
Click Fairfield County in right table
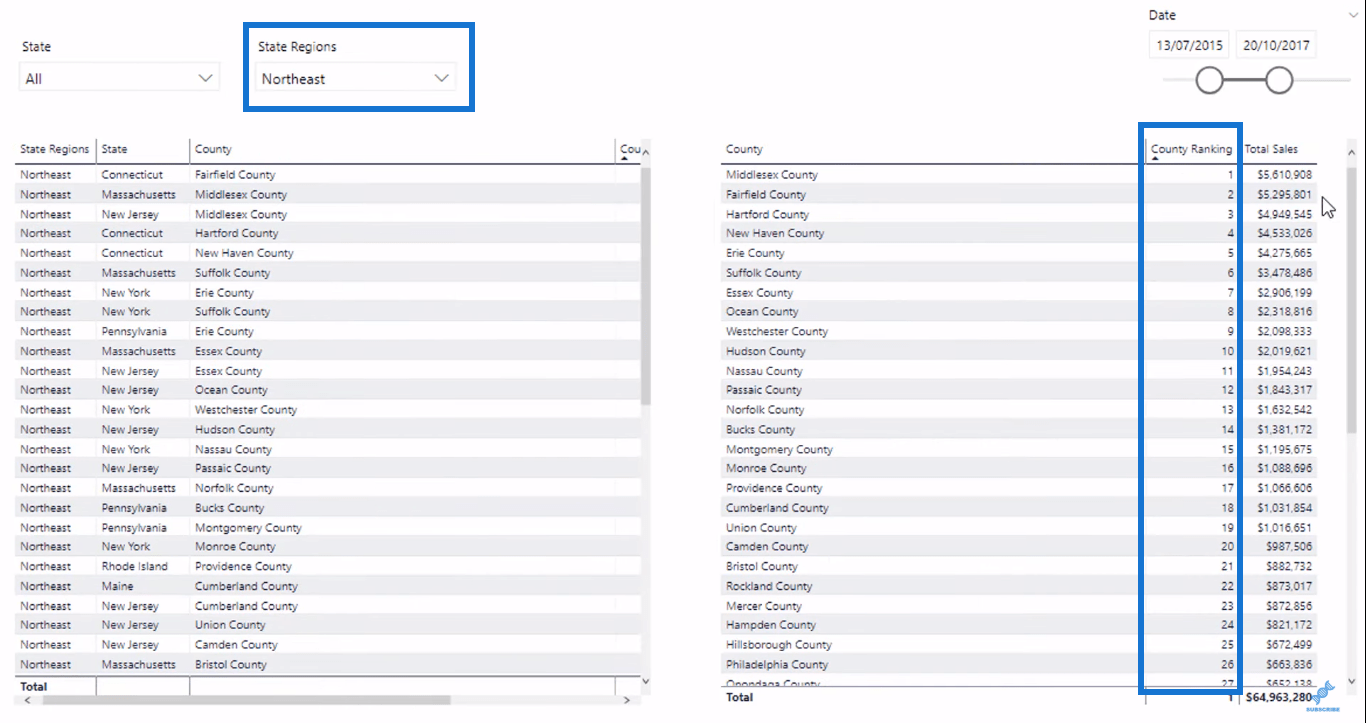766,194
